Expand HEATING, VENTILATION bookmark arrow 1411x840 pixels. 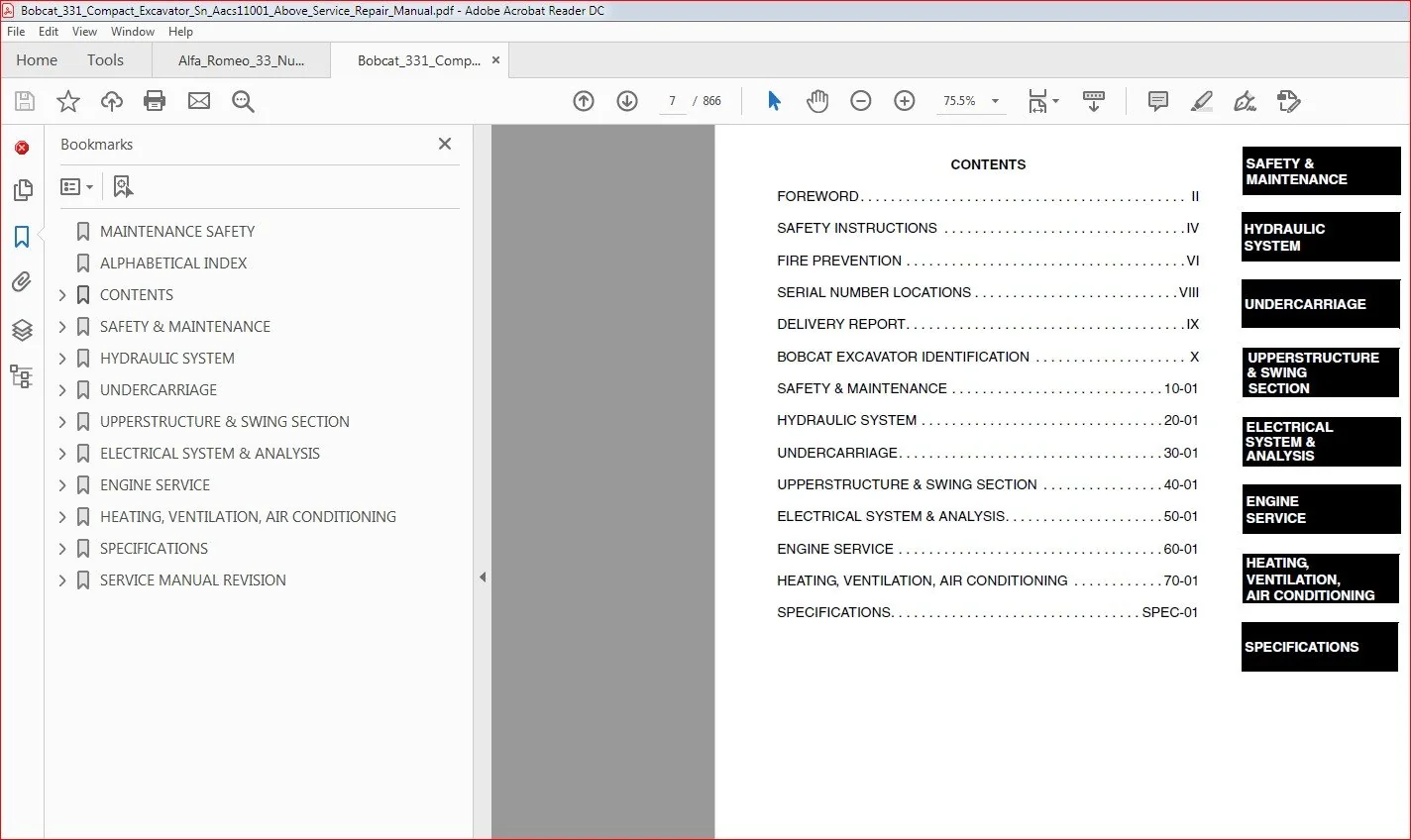click(x=62, y=517)
